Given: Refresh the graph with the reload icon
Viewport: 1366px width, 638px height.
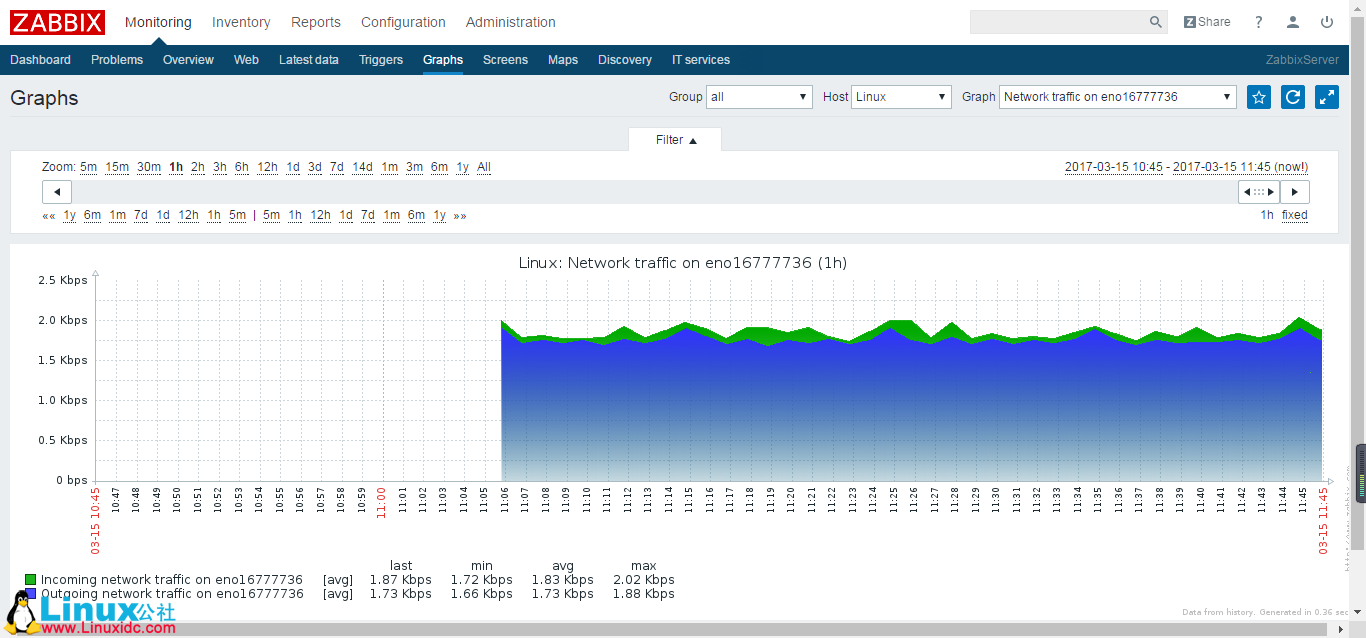Looking at the screenshot, I should pos(1292,97).
